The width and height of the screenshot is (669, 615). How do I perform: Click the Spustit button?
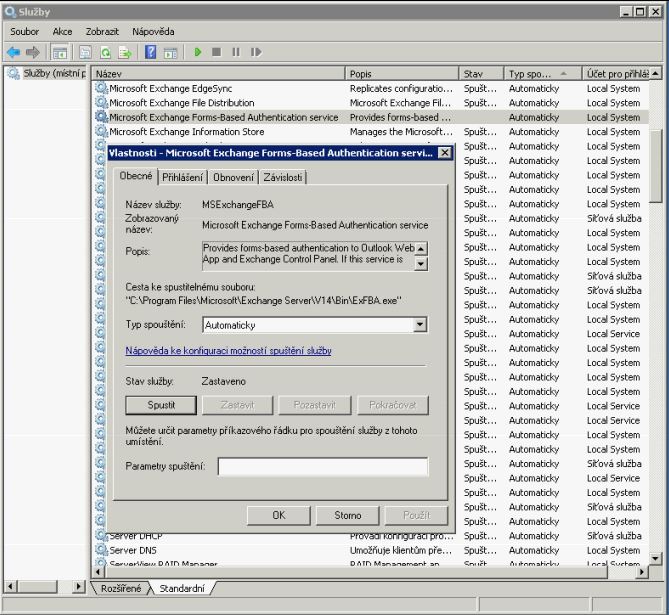click(x=161, y=405)
